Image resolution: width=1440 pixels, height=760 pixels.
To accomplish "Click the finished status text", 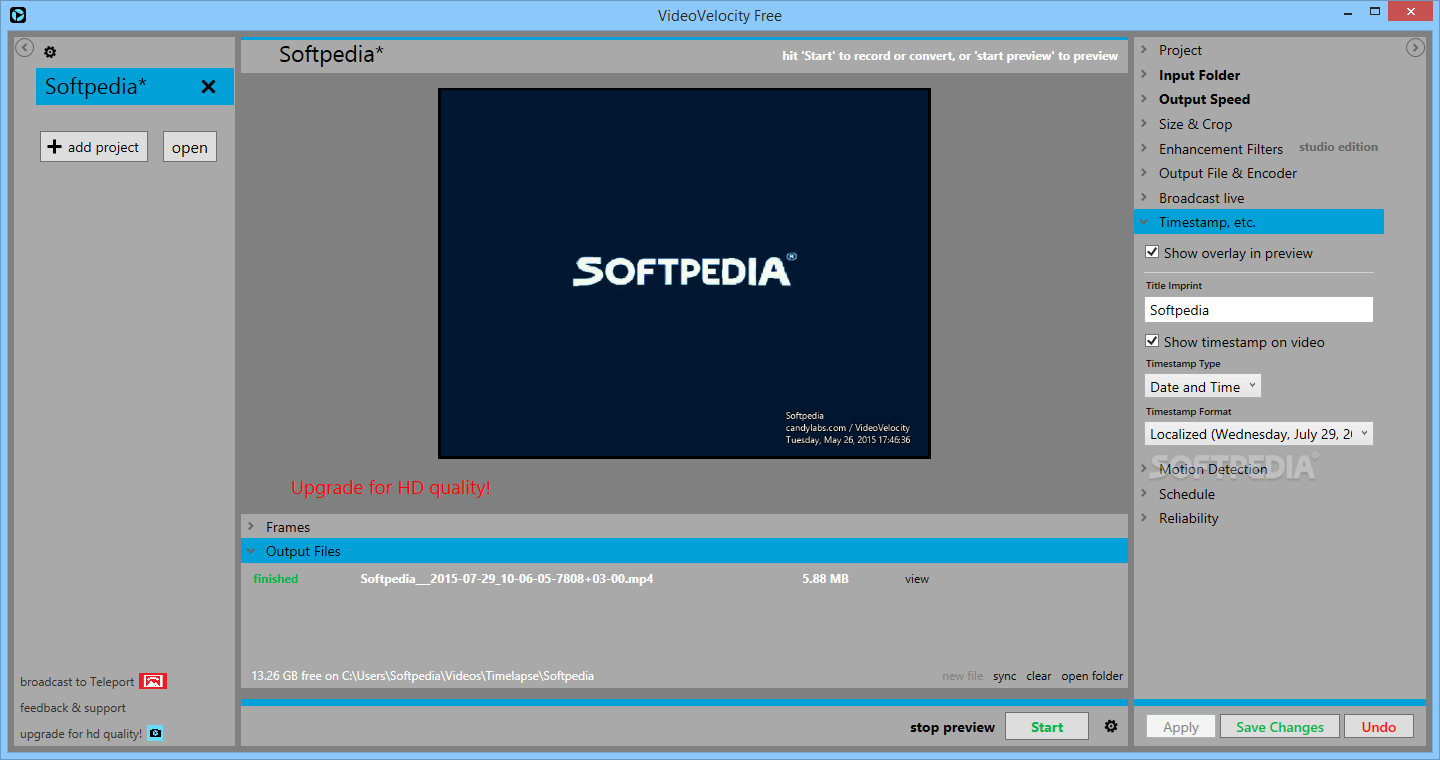I will coord(275,579).
